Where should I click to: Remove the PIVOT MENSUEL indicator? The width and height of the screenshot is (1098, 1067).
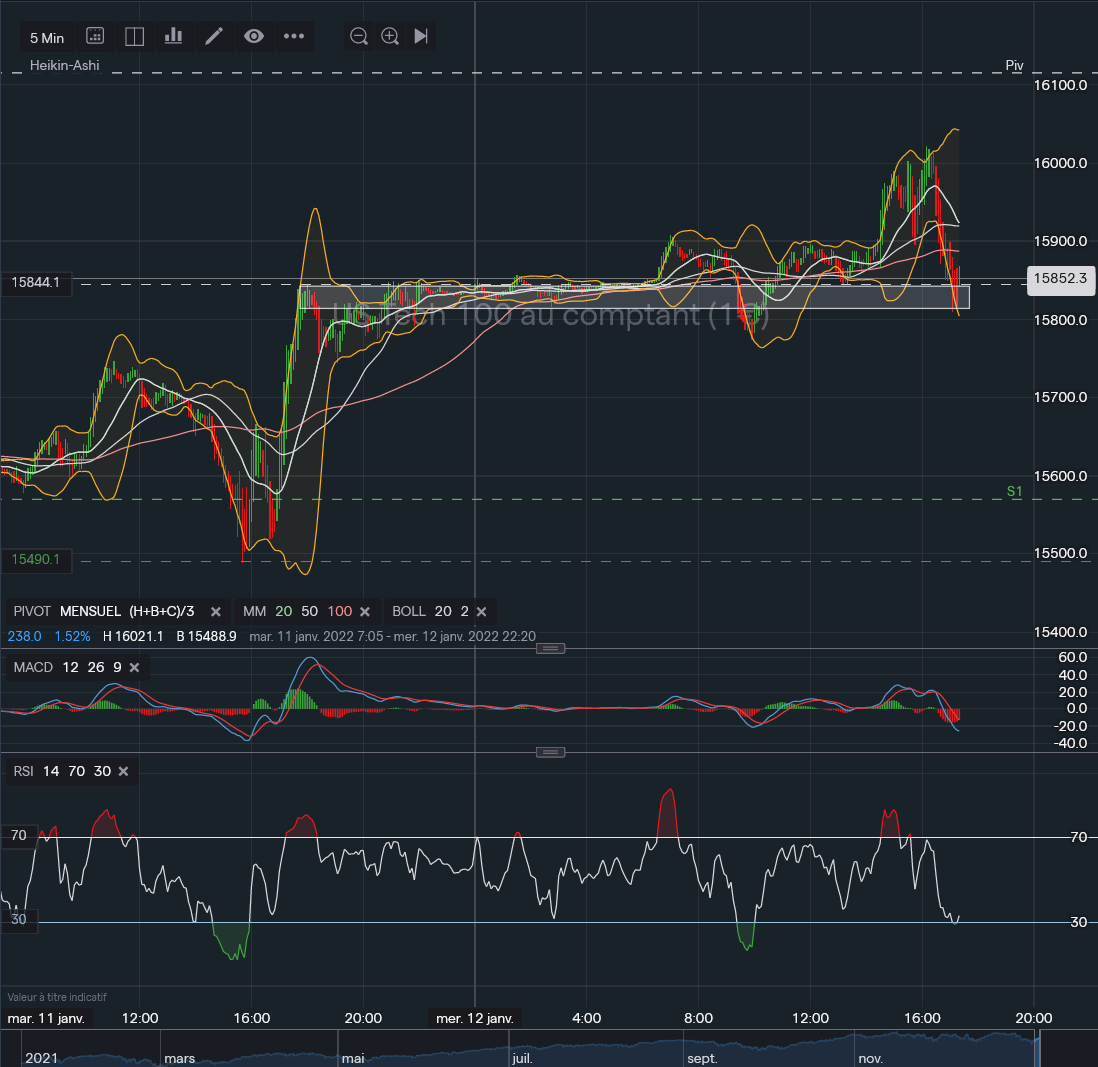tap(216, 612)
